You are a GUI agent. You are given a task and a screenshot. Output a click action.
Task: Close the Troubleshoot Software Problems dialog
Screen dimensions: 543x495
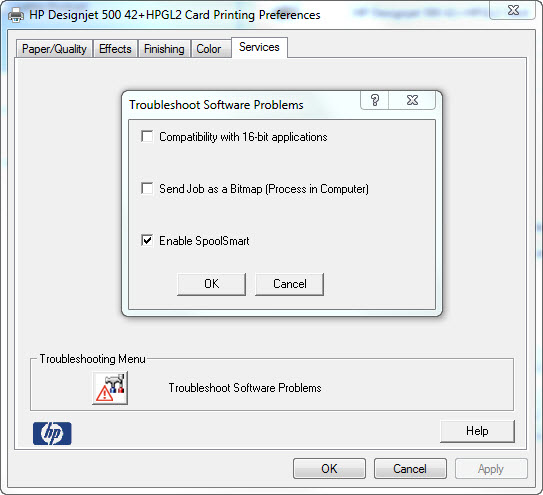(412, 100)
